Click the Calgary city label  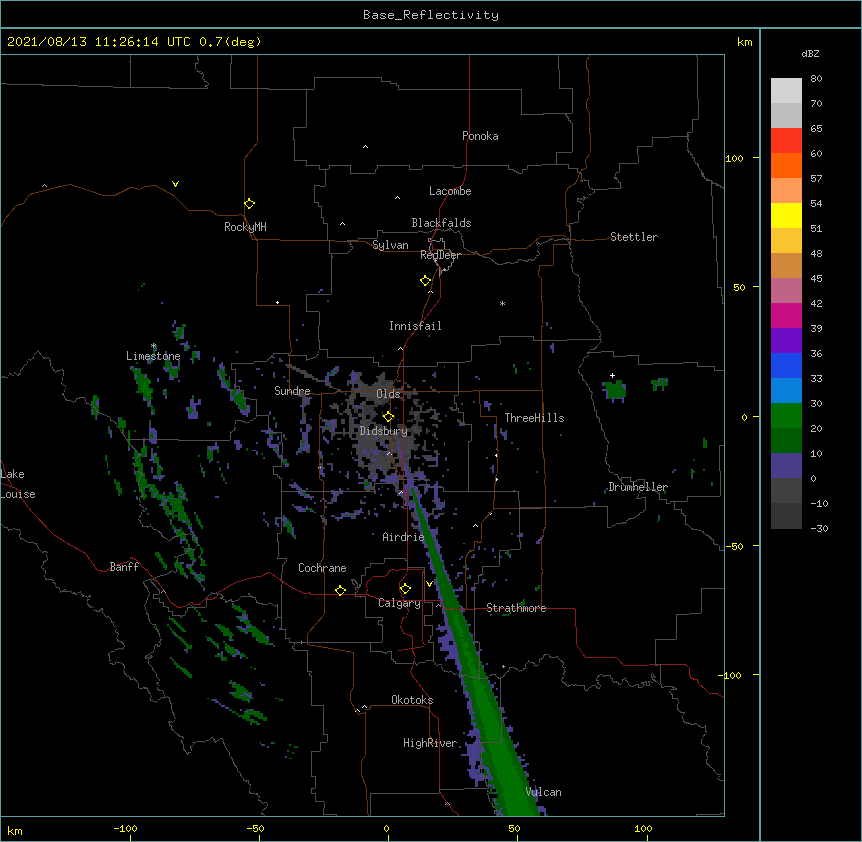point(399,603)
